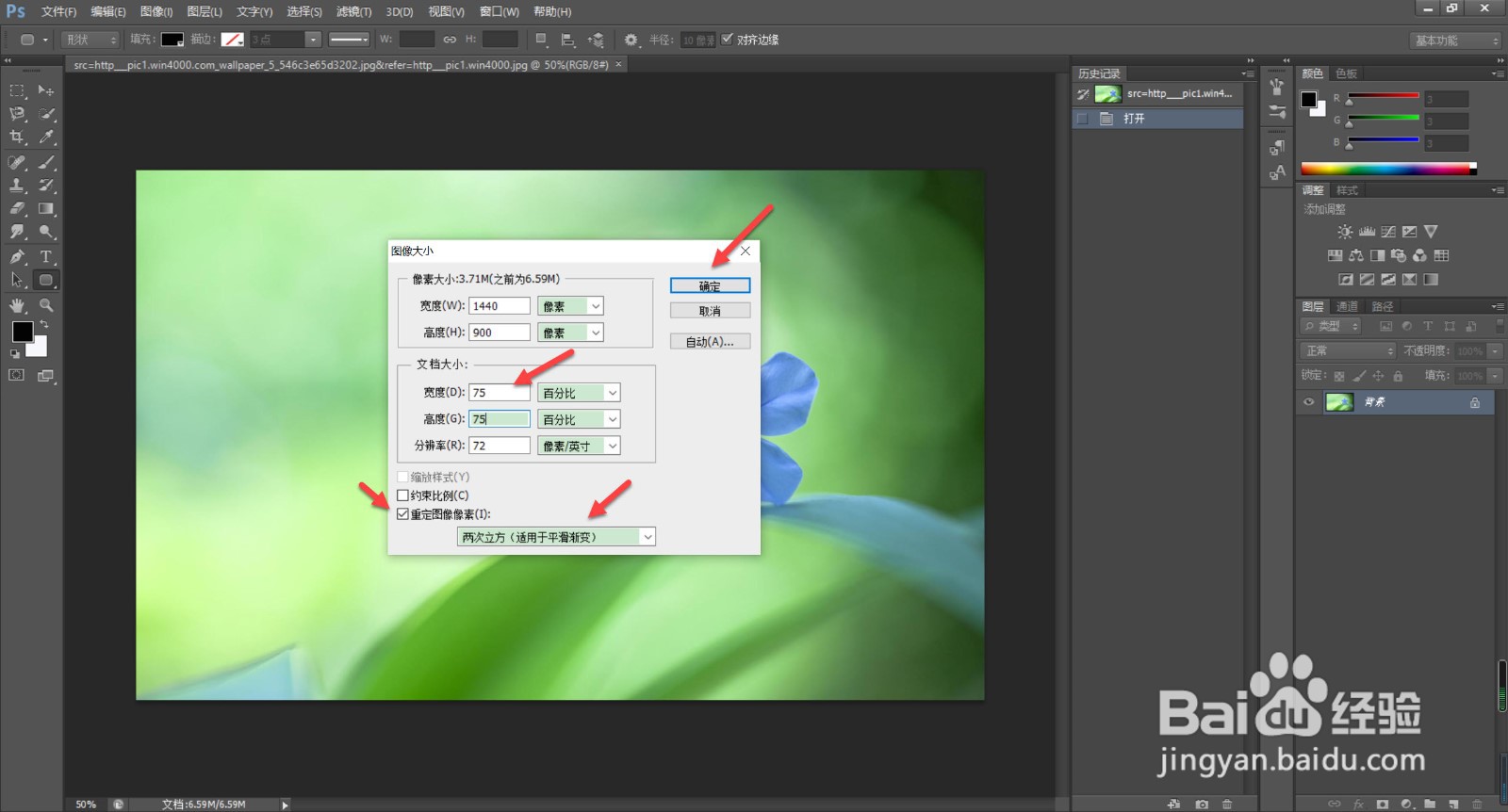Viewport: 1508px width, 812px height.
Task: Click the foreground color swatch in toolbox
Action: (x=23, y=331)
